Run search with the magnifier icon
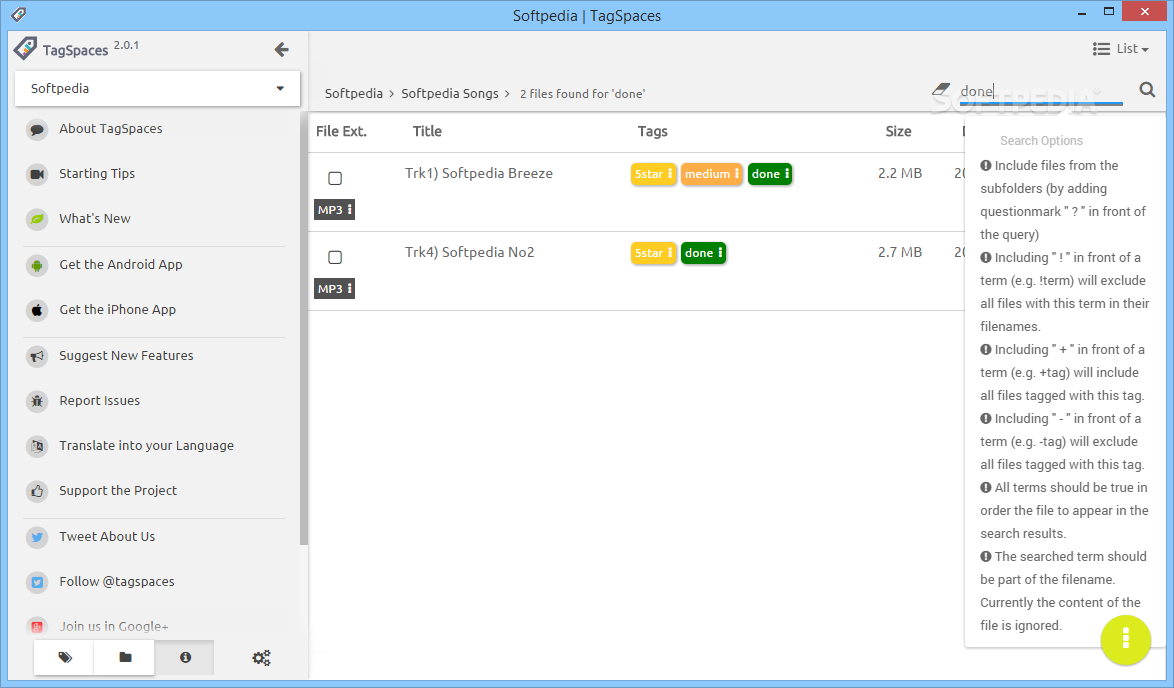This screenshot has width=1174, height=688. 1147,90
